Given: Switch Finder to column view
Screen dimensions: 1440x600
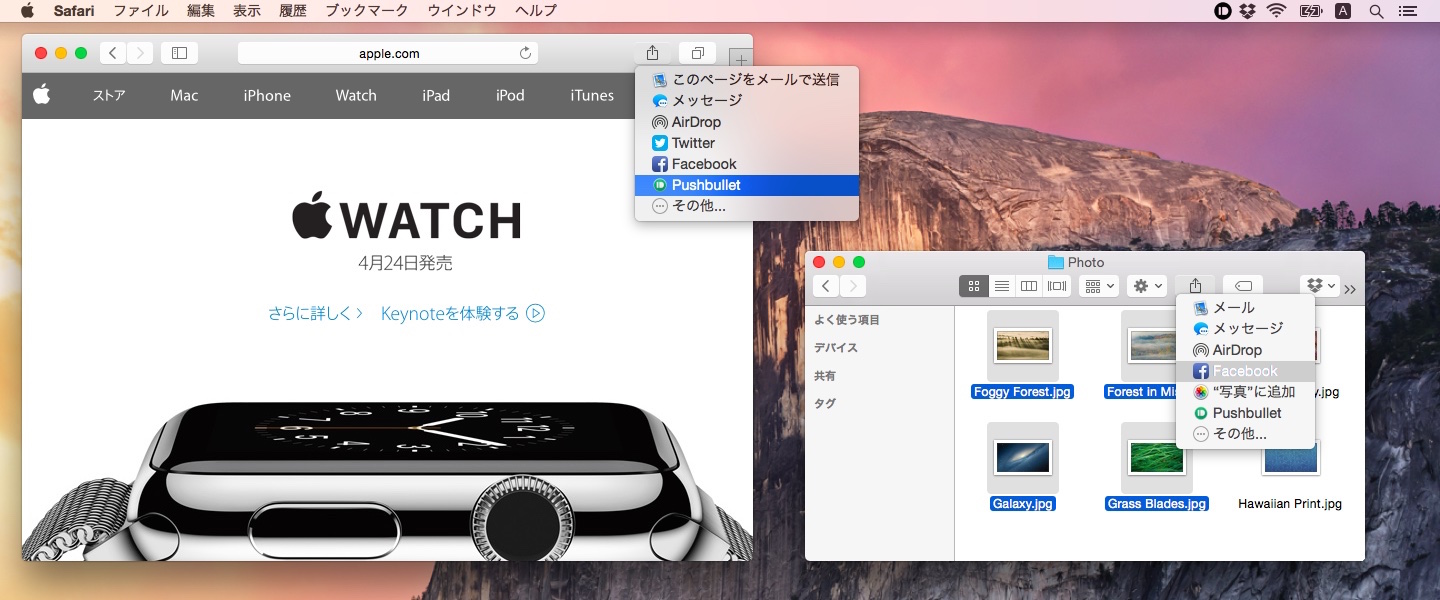Looking at the screenshot, I should (x=1028, y=286).
